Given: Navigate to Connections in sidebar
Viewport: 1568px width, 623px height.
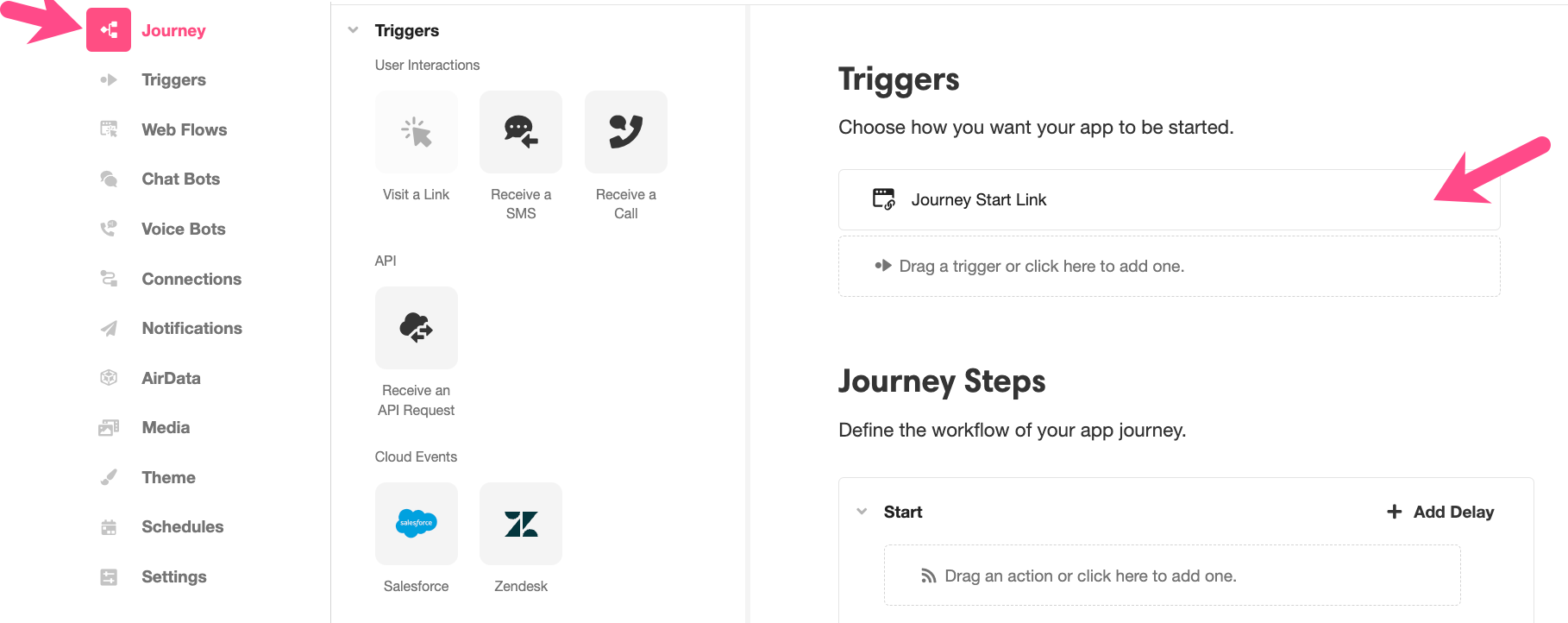Looking at the screenshot, I should tap(191, 279).
